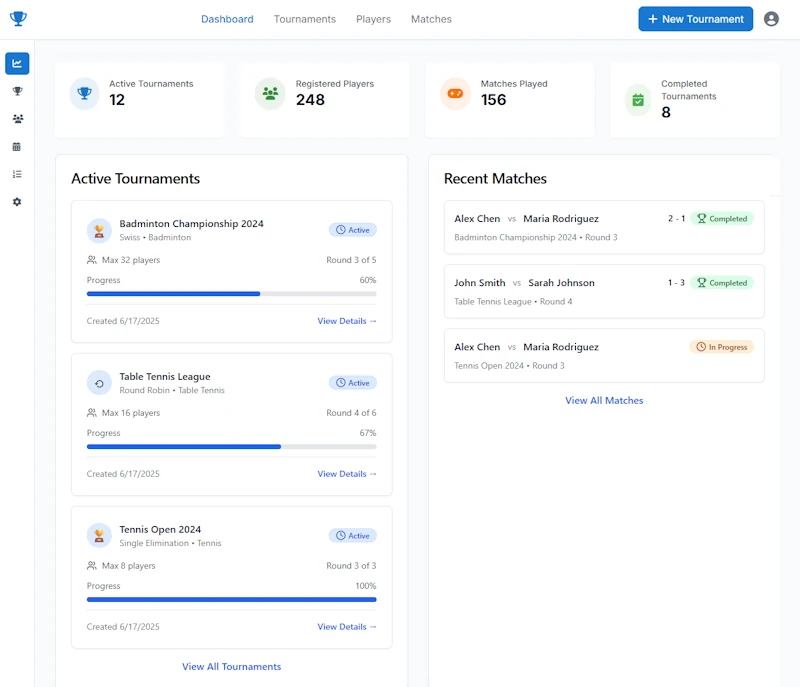Click the Tennis Open 2024 title
Viewport: 800px width, 687px height.
[x=160, y=529]
